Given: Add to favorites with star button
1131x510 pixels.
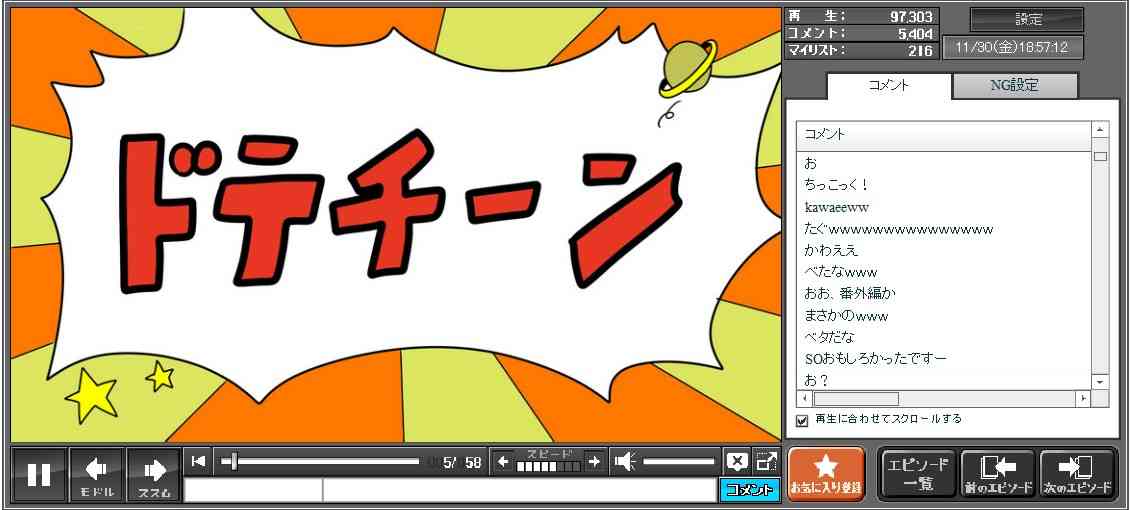Looking at the screenshot, I should [x=826, y=474].
